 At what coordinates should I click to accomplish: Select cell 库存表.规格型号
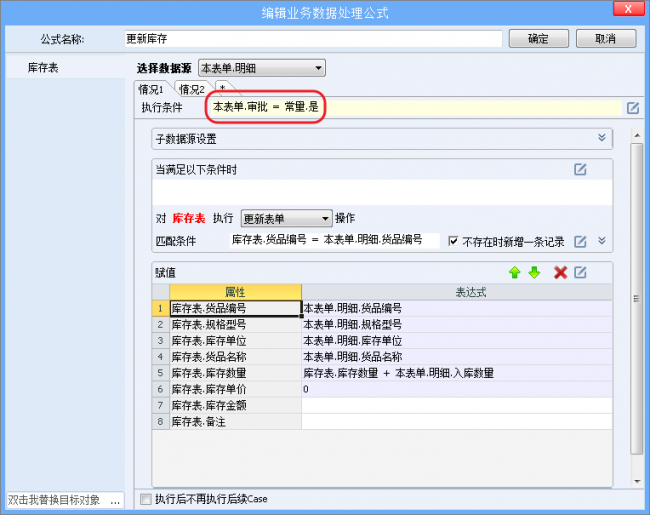235,324
